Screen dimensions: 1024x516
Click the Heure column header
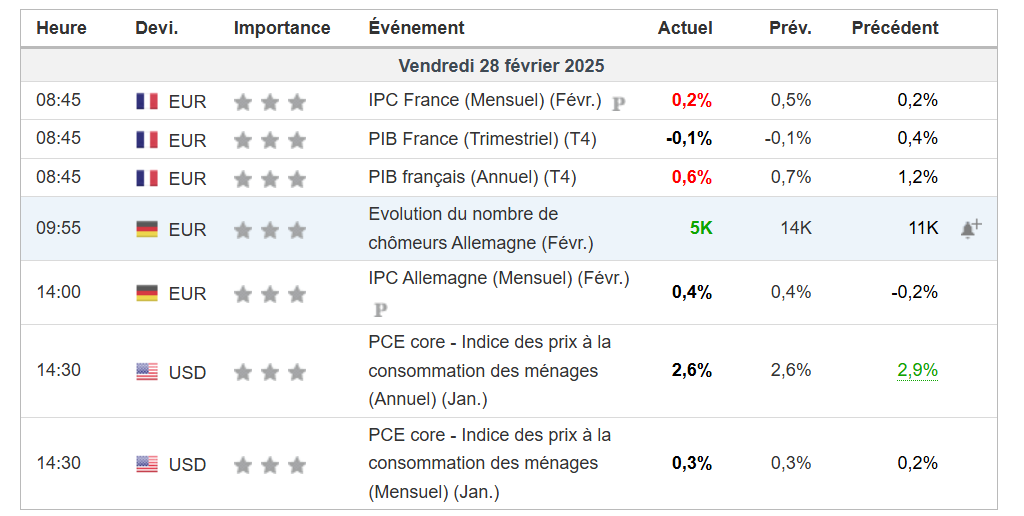[x=61, y=28]
